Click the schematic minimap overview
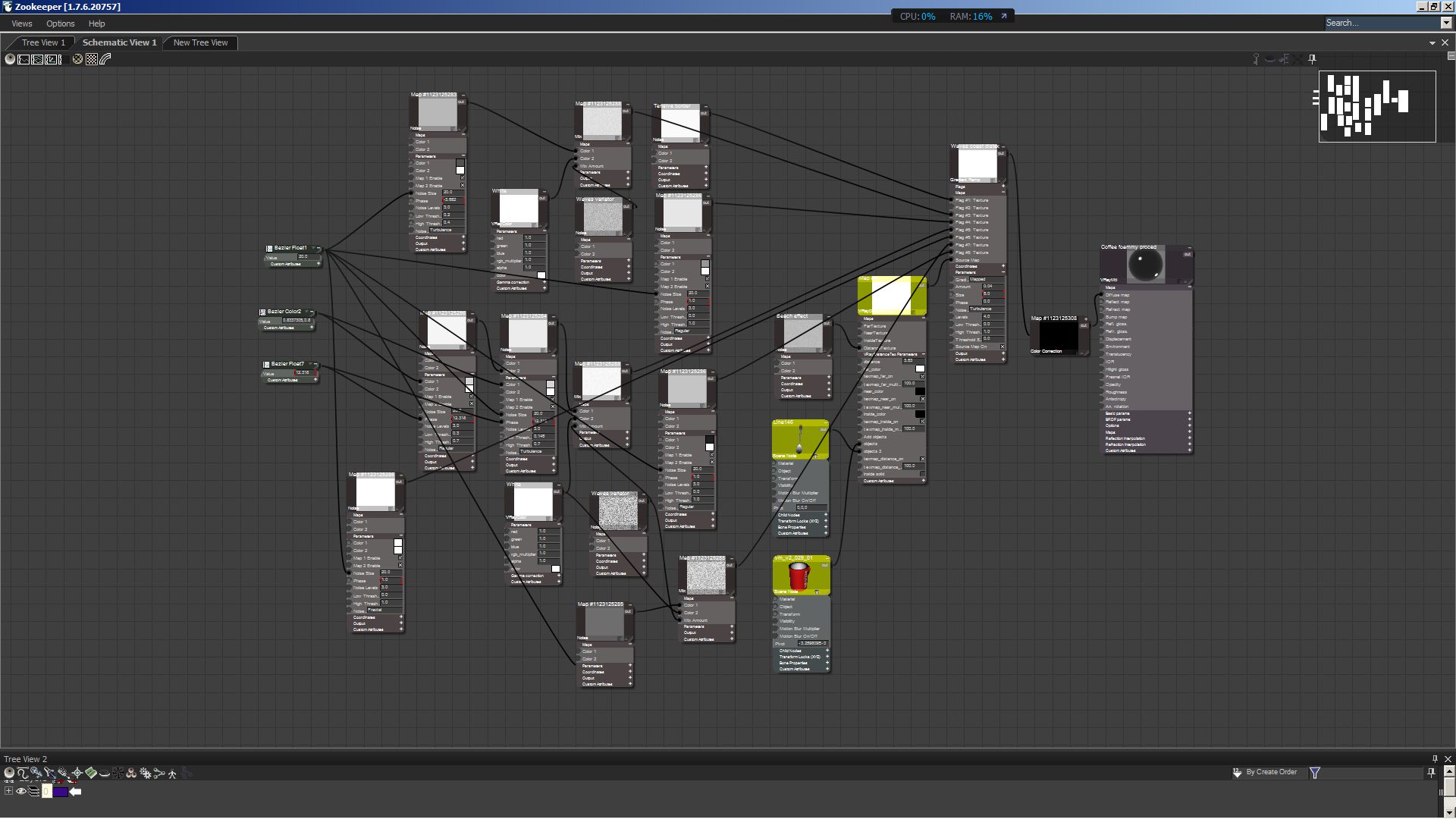1456x819 pixels. click(x=1376, y=106)
